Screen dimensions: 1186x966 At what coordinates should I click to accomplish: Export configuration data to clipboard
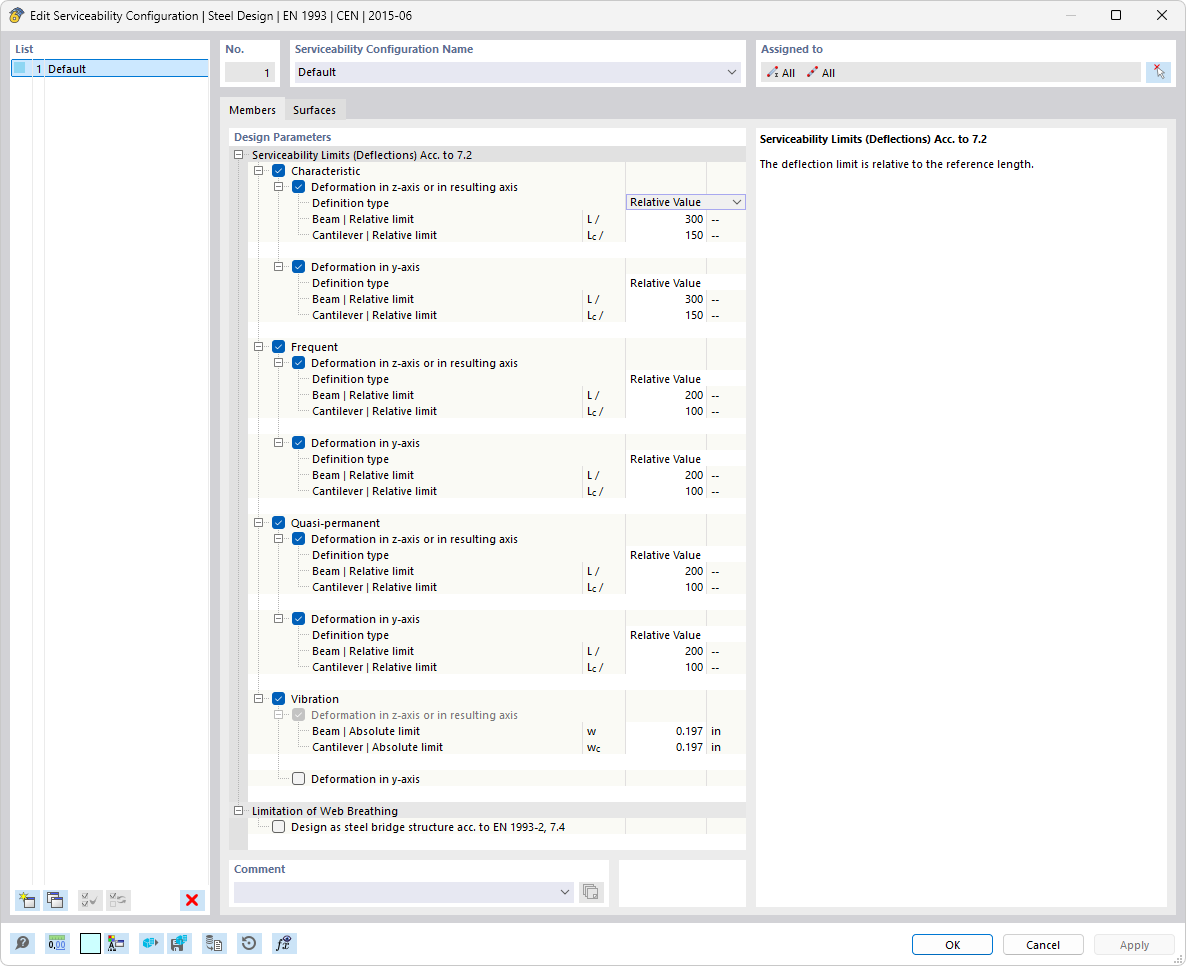[214, 943]
